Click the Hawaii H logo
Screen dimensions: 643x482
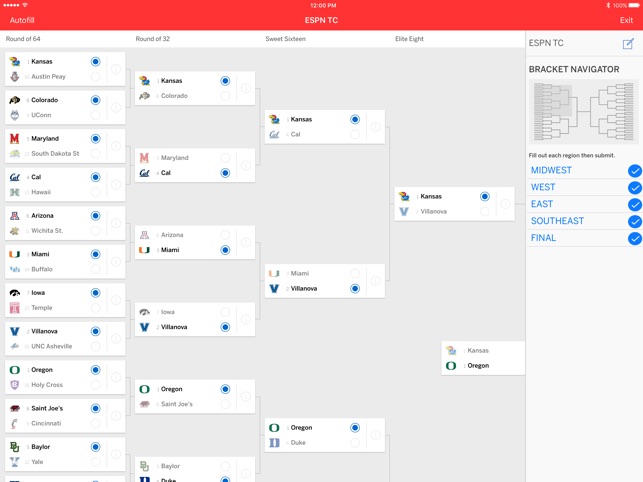pyautogui.click(x=15, y=192)
